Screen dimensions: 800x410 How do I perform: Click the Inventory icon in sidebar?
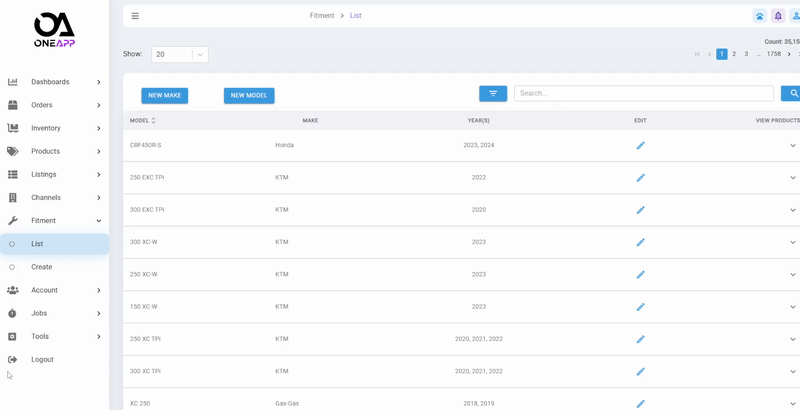point(13,128)
